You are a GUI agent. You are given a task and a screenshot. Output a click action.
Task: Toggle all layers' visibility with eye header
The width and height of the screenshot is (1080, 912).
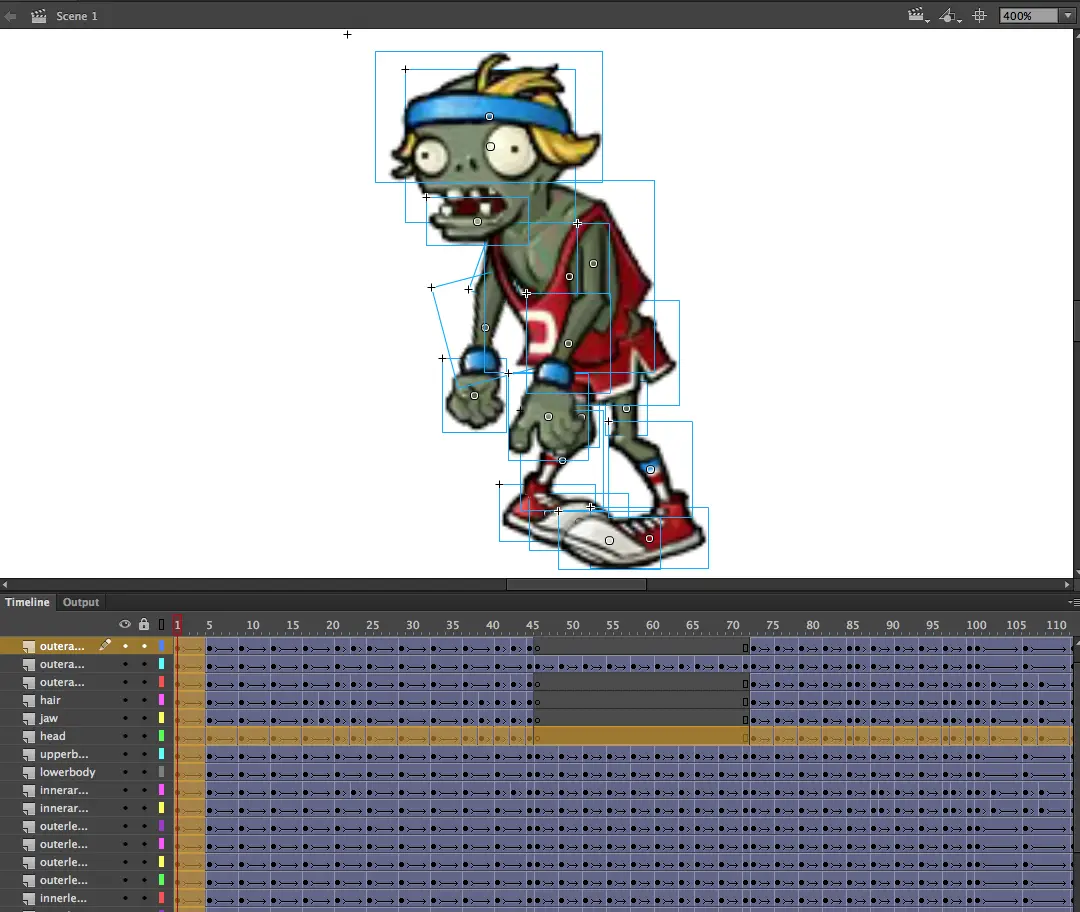click(x=125, y=624)
